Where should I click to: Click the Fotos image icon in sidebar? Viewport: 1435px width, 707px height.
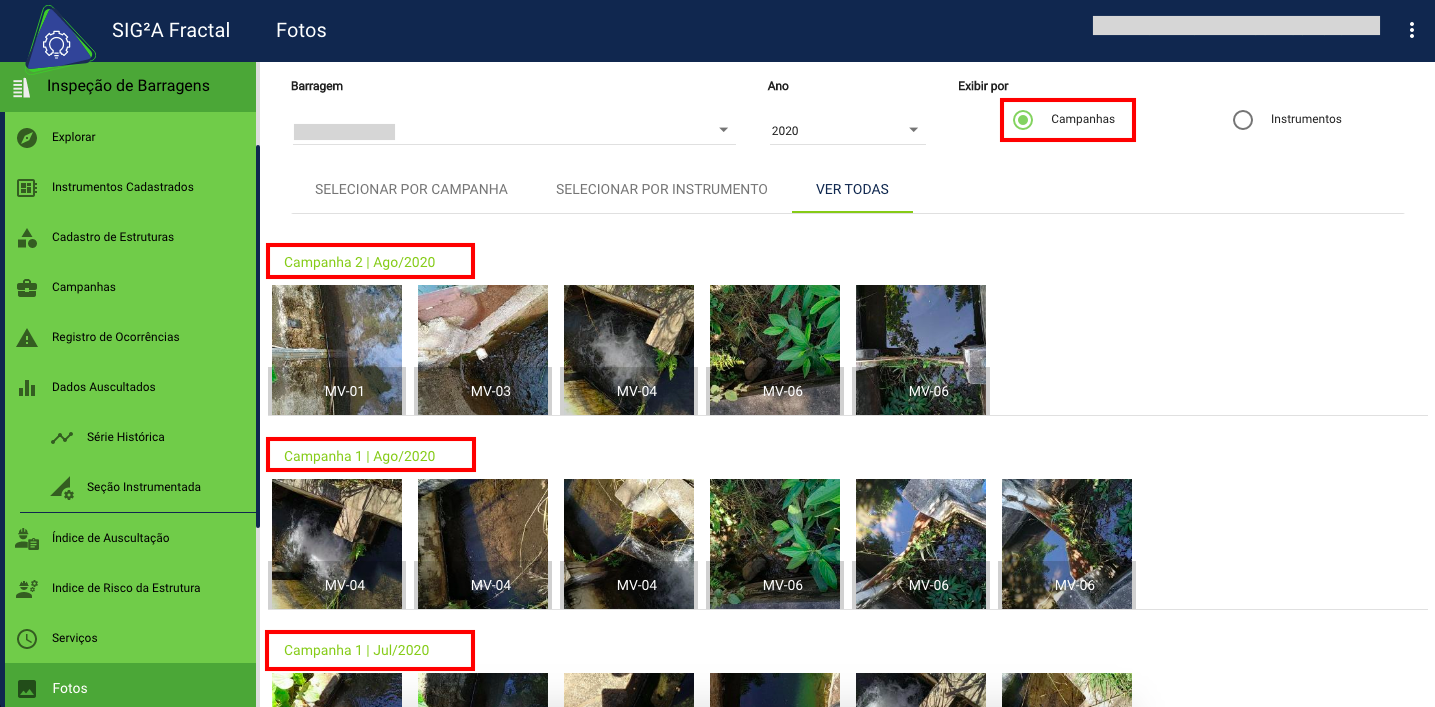28,688
